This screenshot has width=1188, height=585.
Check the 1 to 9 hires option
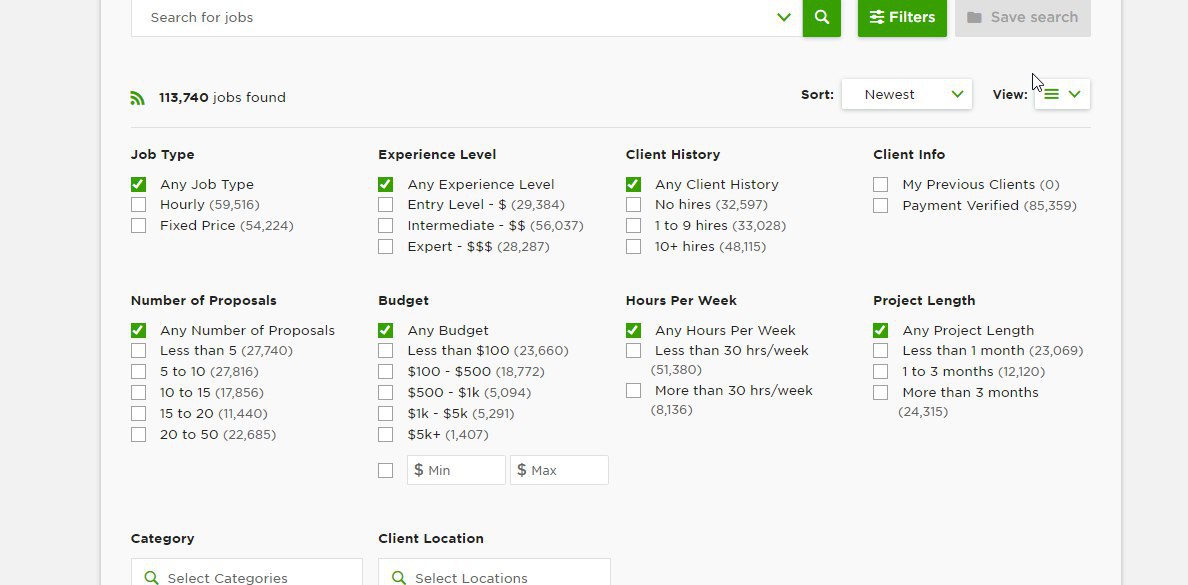pos(633,226)
